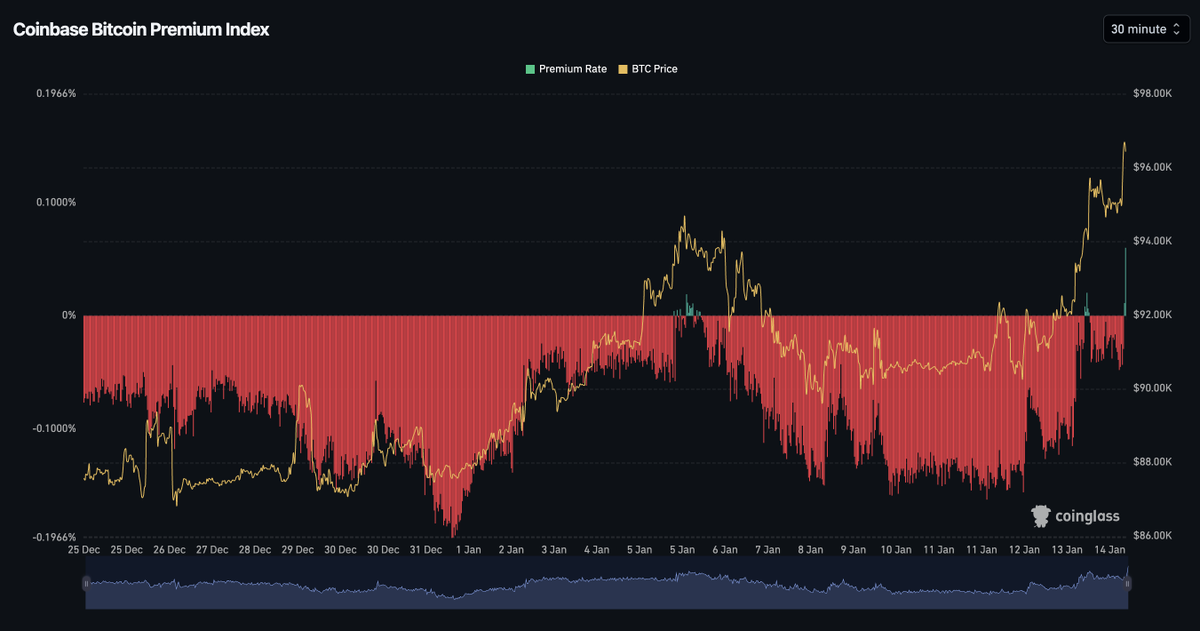Click the 4 Jan date label
The height and width of the screenshot is (631, 1200).
tap(597, 550)
